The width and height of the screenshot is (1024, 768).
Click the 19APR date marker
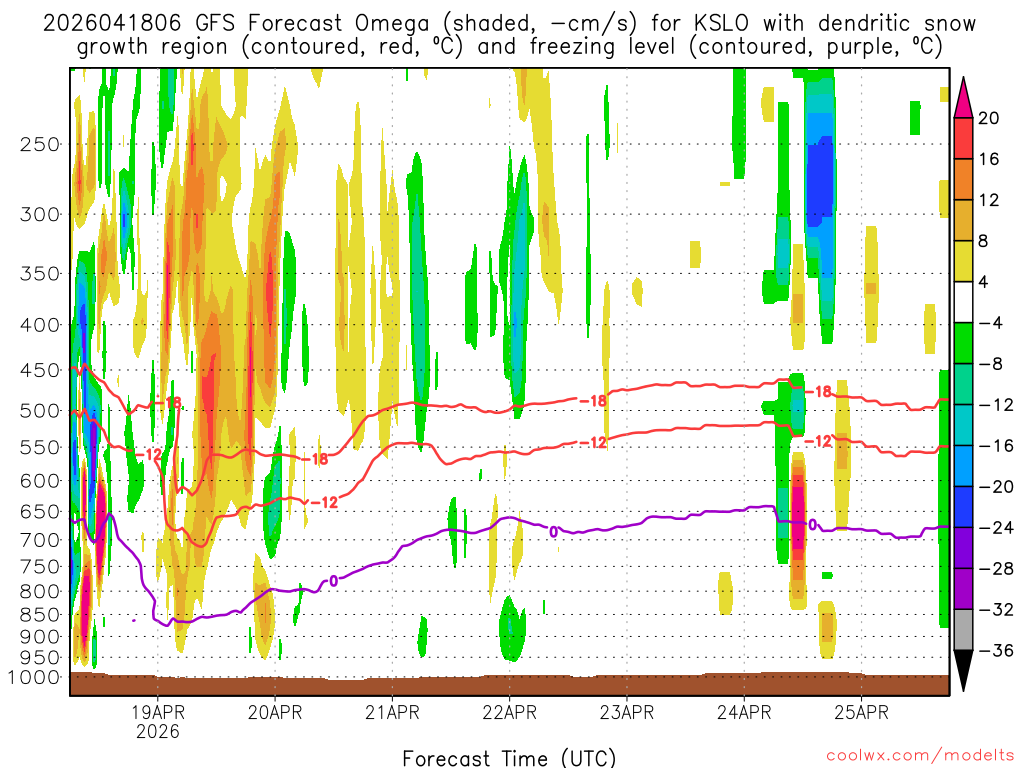pos(157,713)
